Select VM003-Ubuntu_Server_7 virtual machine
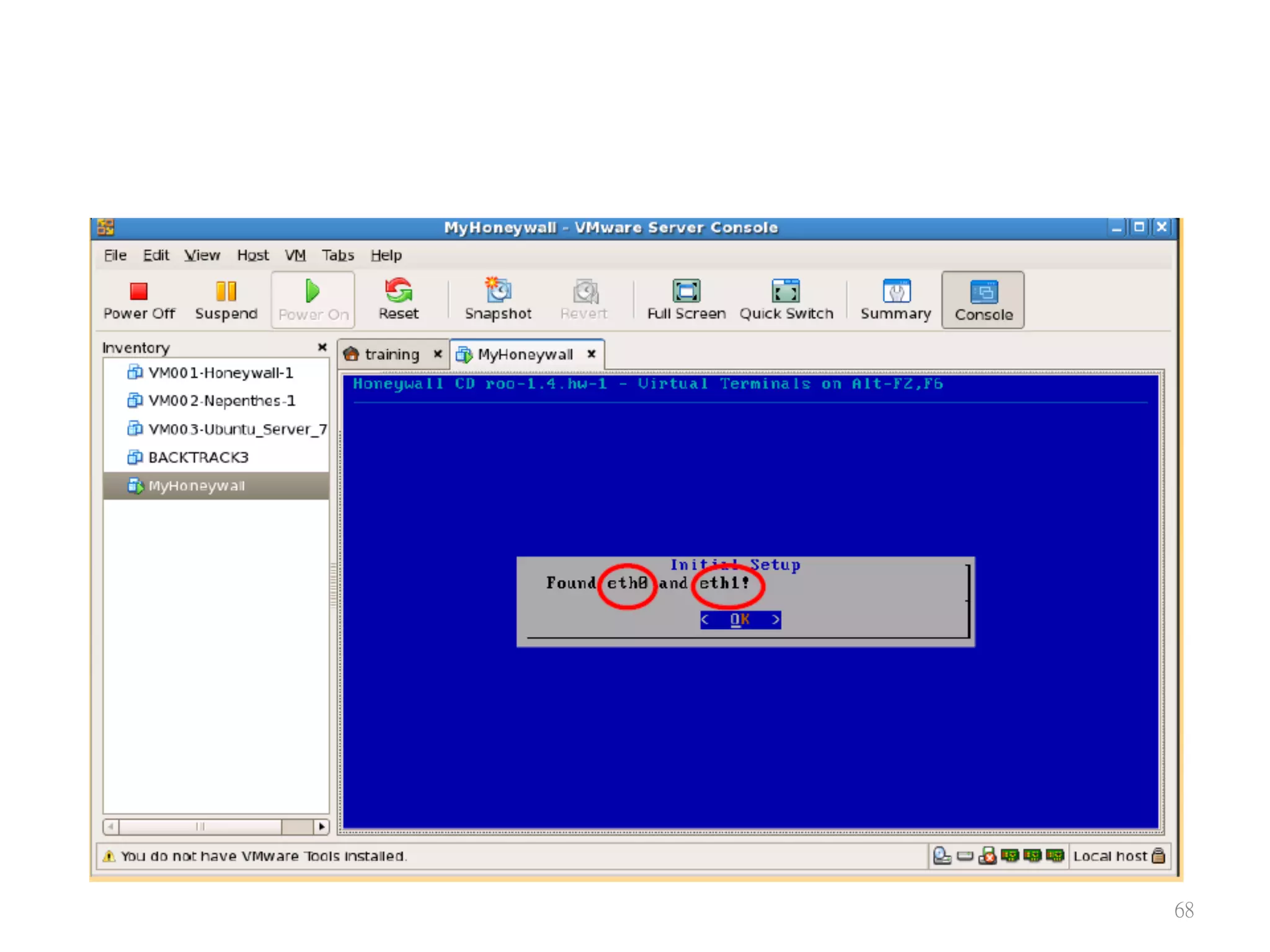Viewport: 1270px width, 952px height. point(237,430)
